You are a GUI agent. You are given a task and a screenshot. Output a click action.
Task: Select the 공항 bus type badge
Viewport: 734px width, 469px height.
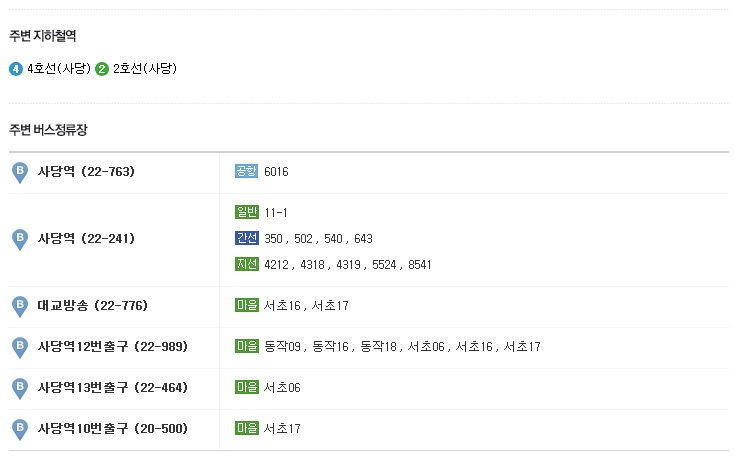pos(246,172)
